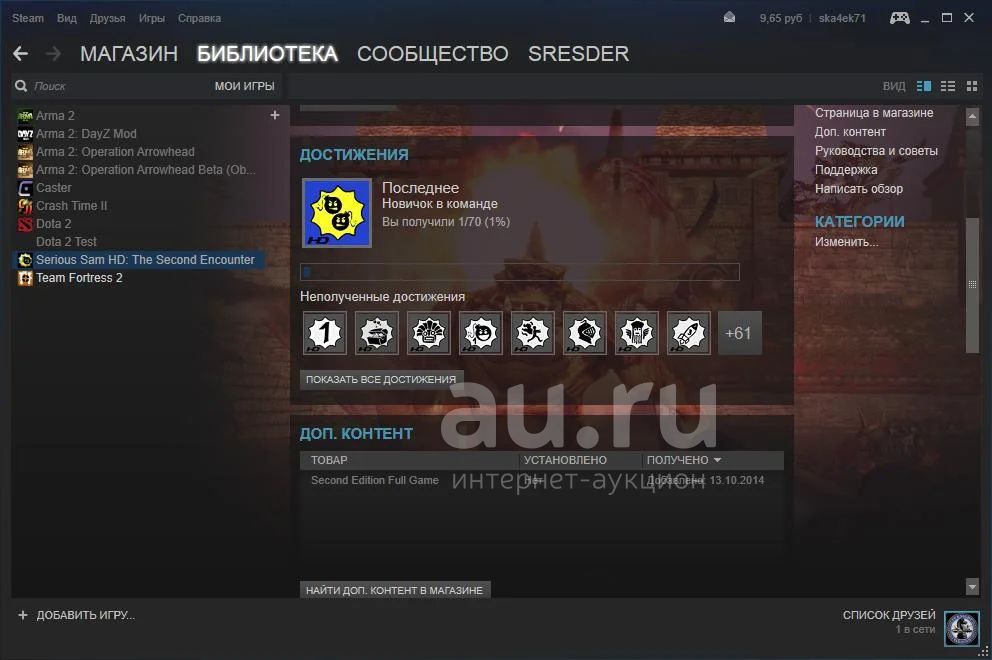The height and width of the screenshot is (660, 992).
Task: Open the Игры menu
Action: tap(152, 18)
